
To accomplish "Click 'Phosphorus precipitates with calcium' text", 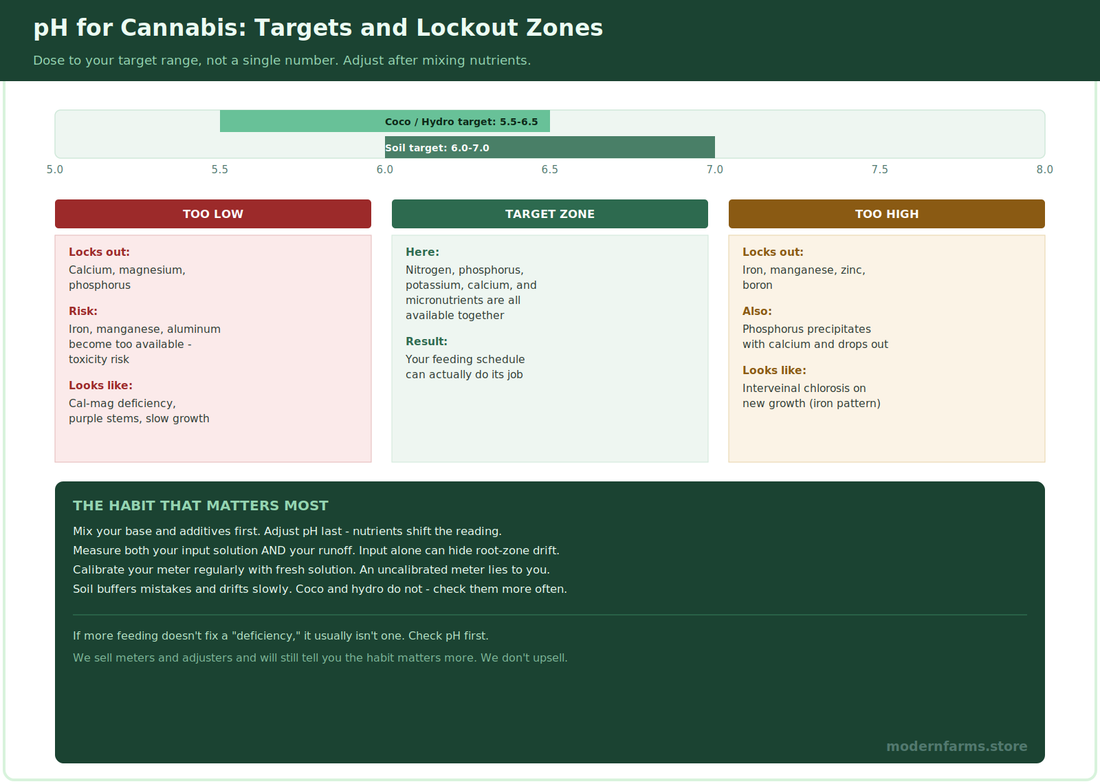I will click(815, 337).
